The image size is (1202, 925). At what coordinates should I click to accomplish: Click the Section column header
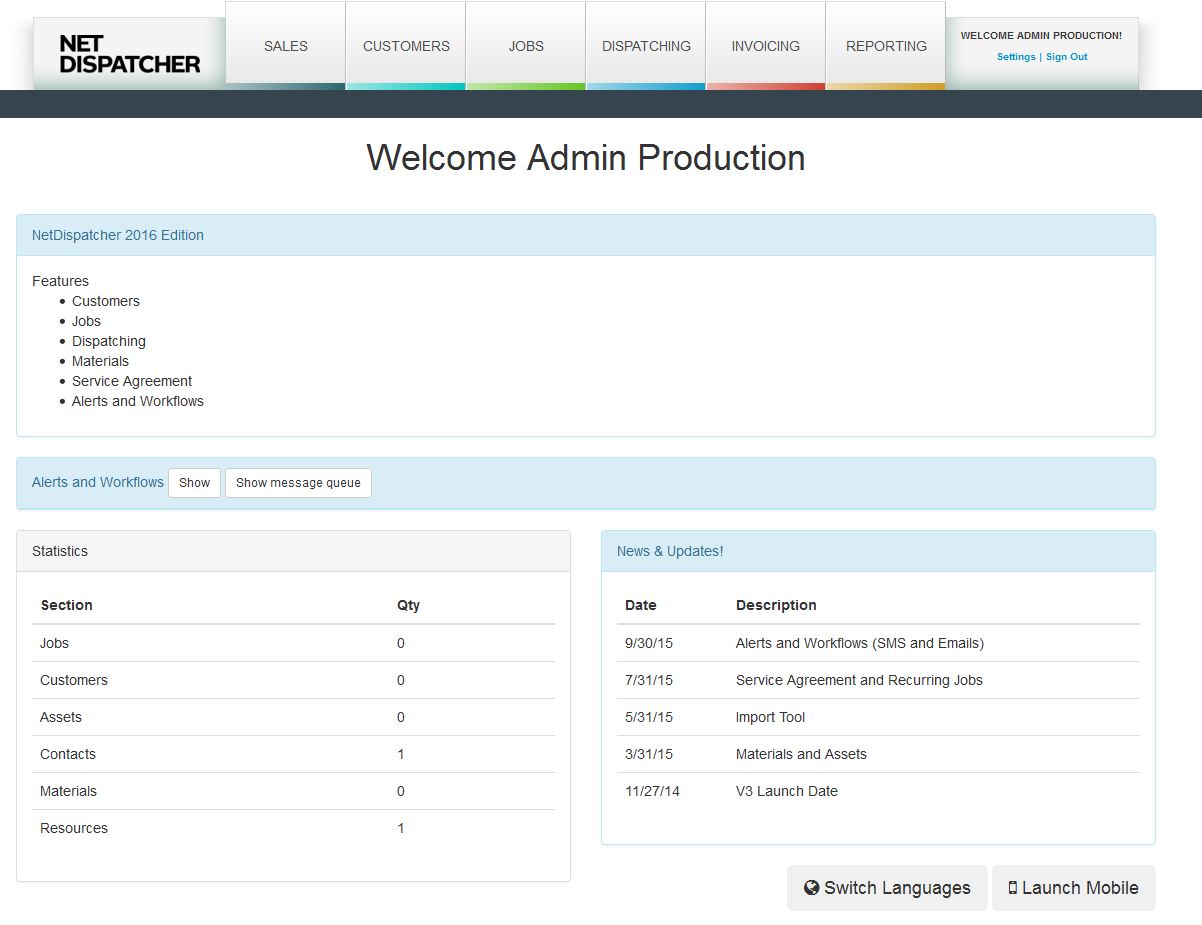point(66,605)
